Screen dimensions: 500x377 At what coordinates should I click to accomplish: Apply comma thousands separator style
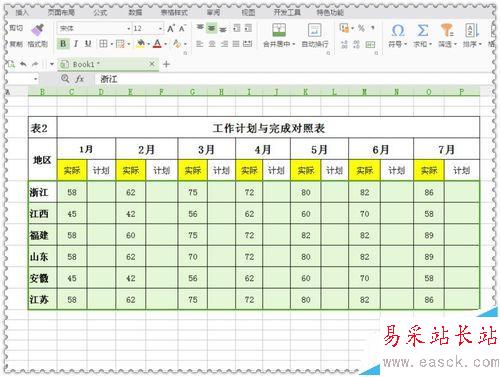(373, 28)
